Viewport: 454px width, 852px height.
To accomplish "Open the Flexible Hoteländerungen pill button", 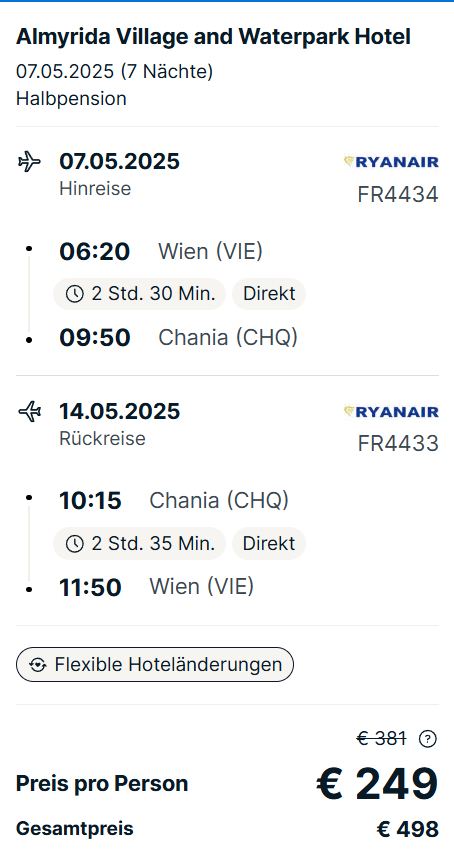I will pyautogui.click(x=155, y=665).
